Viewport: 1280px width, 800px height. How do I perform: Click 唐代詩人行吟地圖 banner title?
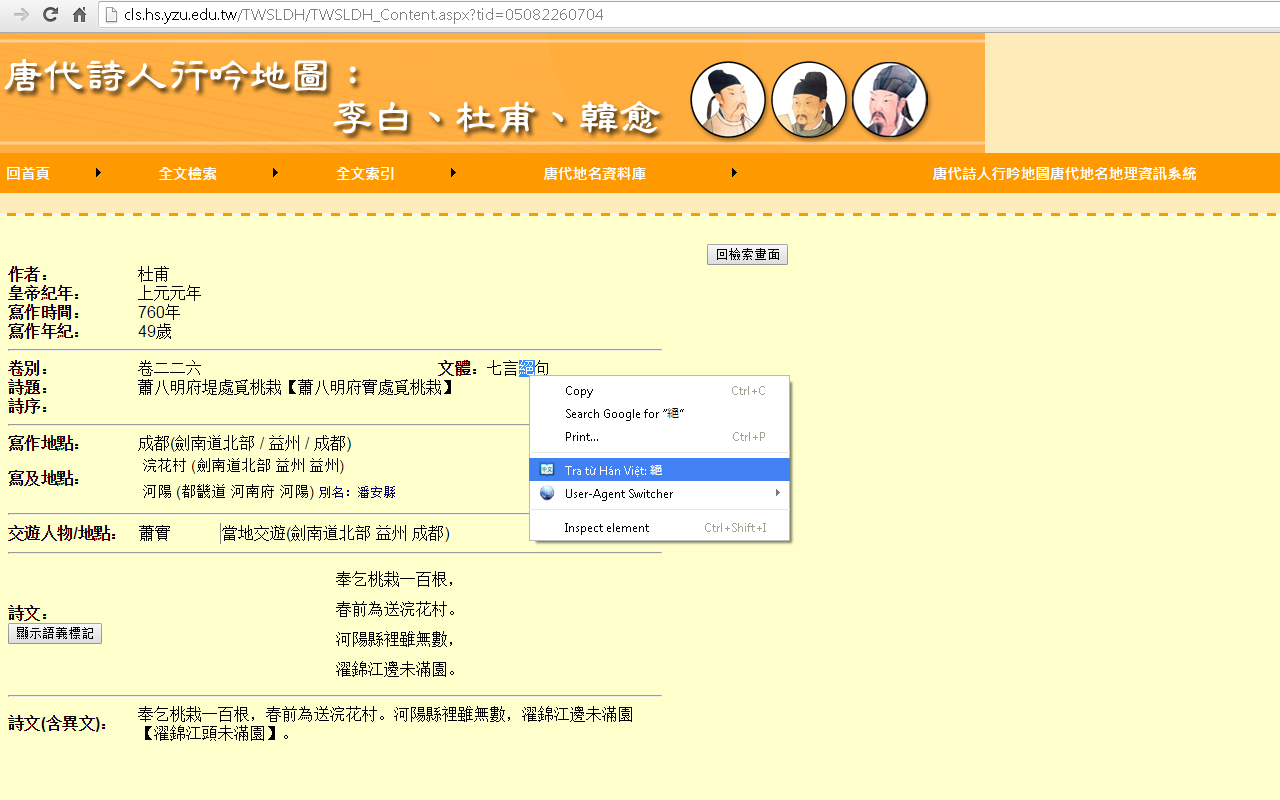185,77
